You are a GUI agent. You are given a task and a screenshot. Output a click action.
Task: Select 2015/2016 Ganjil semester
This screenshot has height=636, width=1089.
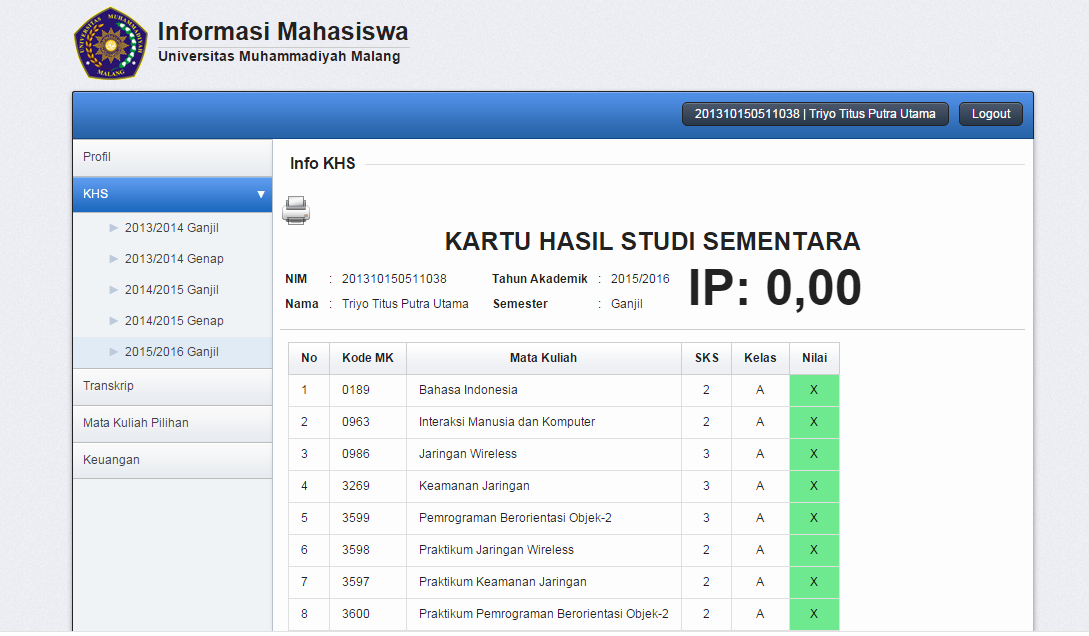(172, 352)
